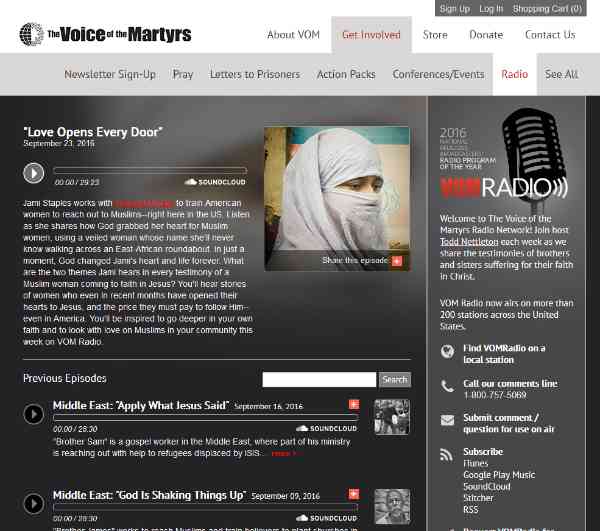Open the Donate page

486,35
